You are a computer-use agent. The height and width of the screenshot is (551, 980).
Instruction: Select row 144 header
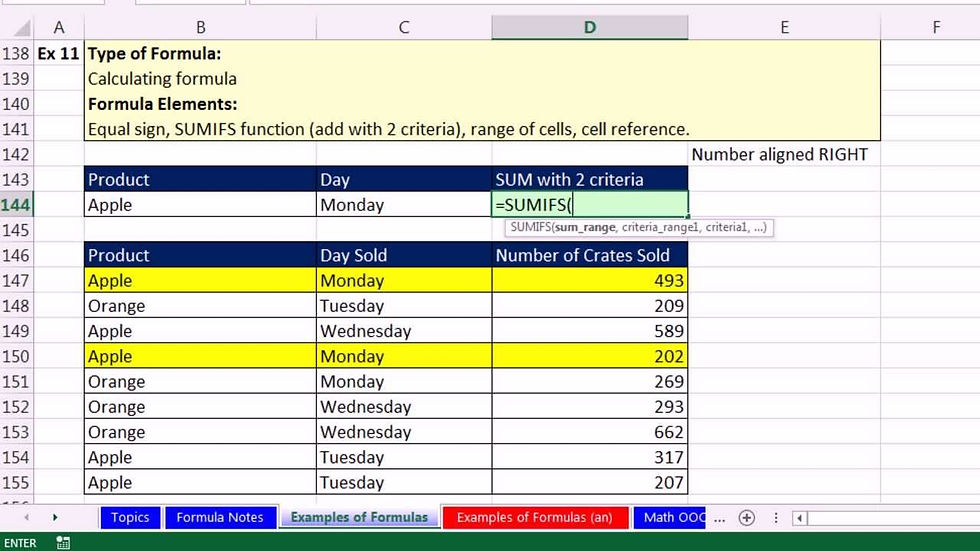[x=16, y=205]
